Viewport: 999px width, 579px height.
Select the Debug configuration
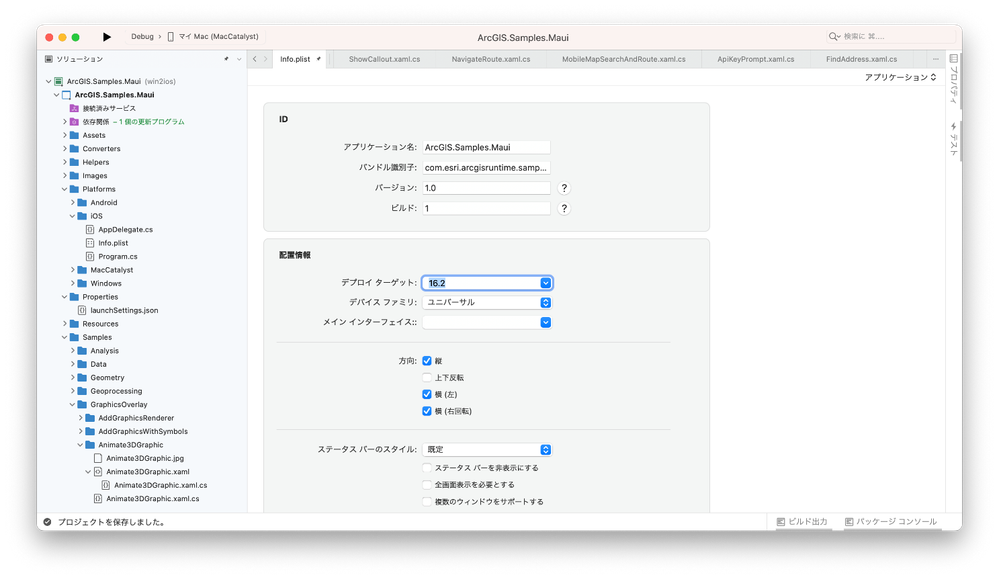(142, 37)
